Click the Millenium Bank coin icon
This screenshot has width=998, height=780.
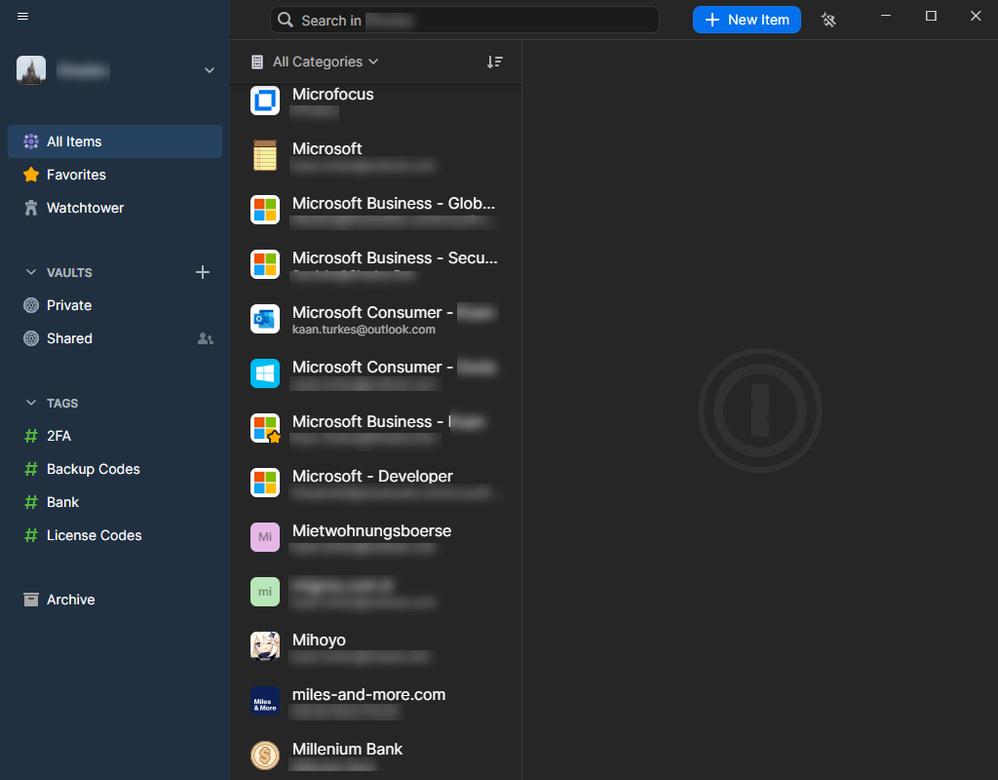point(265,755)
